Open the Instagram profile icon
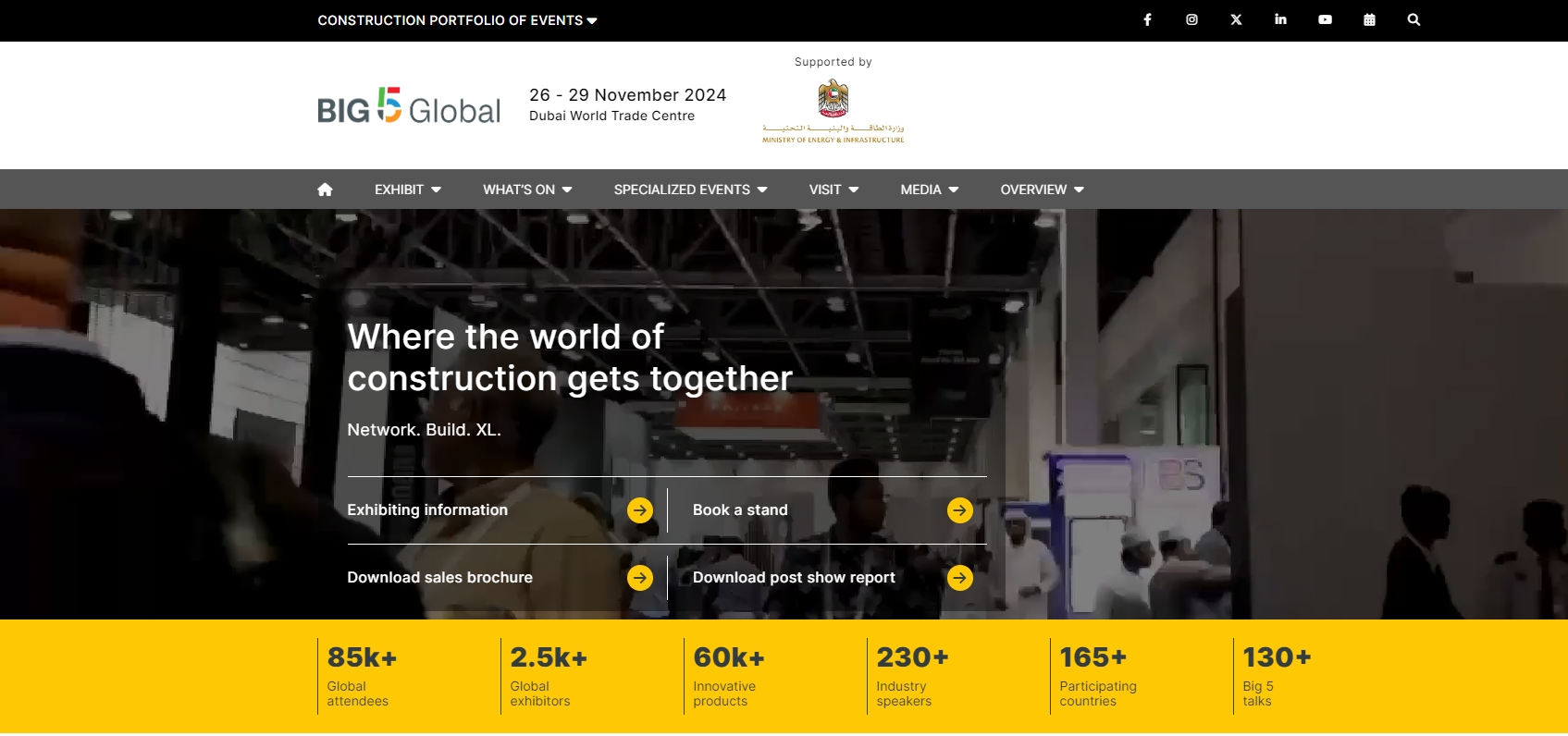The width and height of the screenshot is (1568, 736). point(1191,19)
